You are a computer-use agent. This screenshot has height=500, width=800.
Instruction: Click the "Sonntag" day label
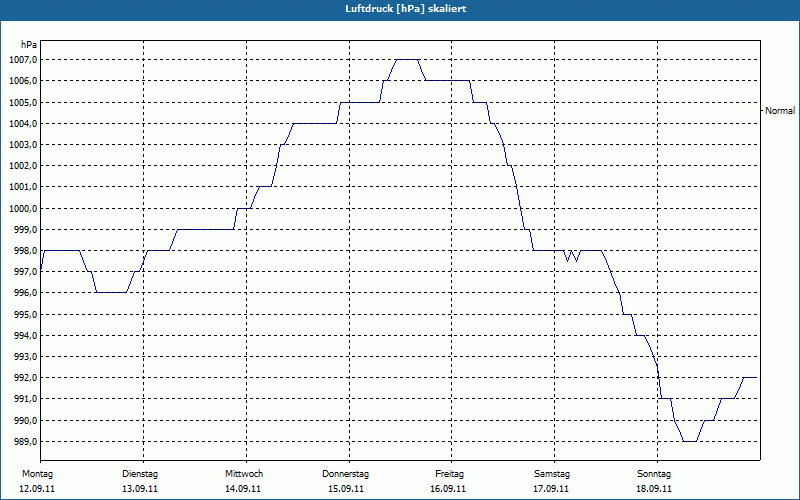coord(654,474)
